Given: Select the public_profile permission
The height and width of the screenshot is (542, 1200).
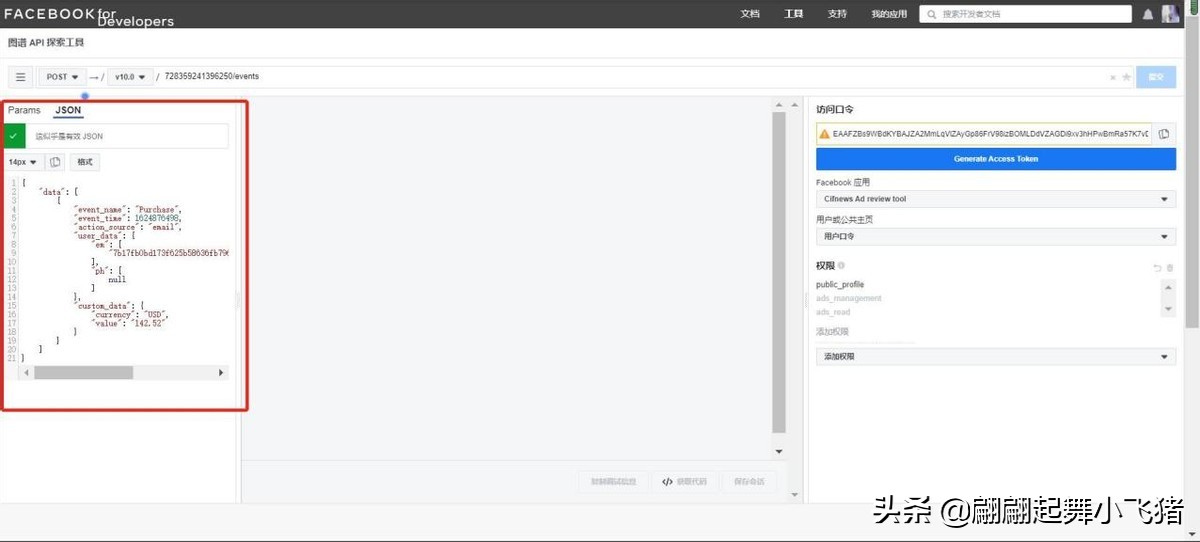Looking at the screenshot, I should click(x=840, y=285).
